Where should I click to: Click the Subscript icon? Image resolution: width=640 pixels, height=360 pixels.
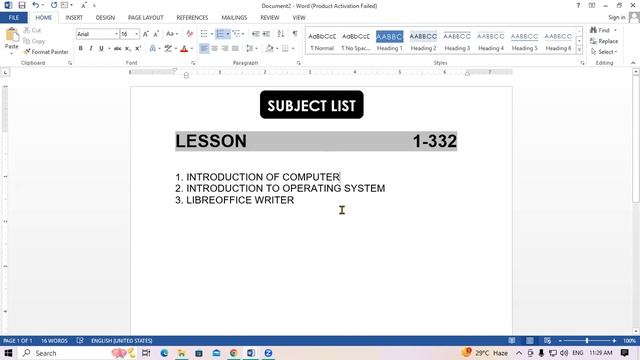[x=128, y=49]
